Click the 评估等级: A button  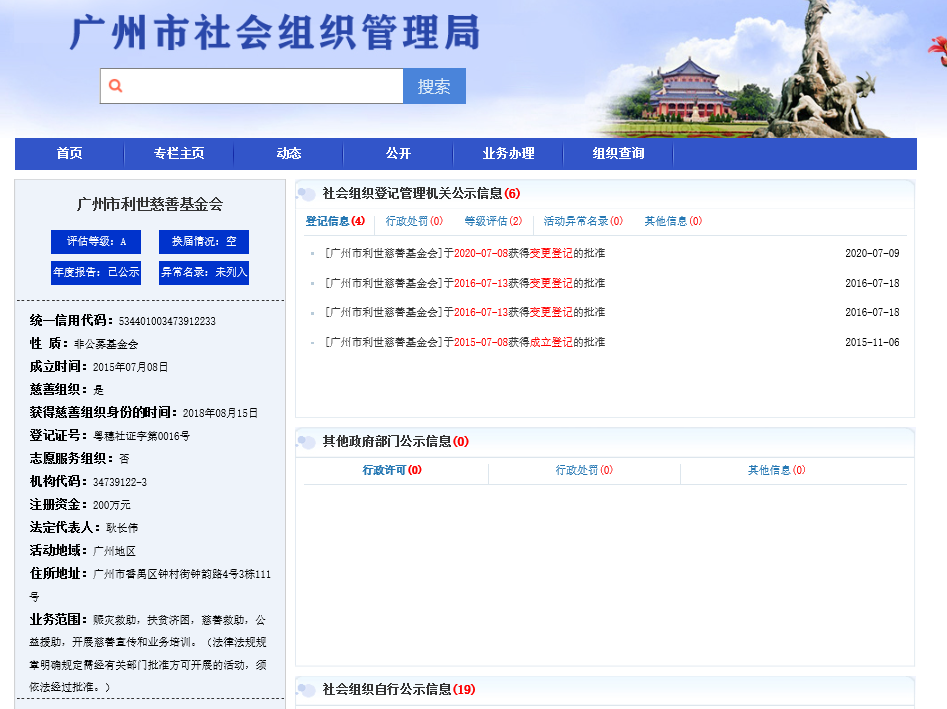coord(96,242)
